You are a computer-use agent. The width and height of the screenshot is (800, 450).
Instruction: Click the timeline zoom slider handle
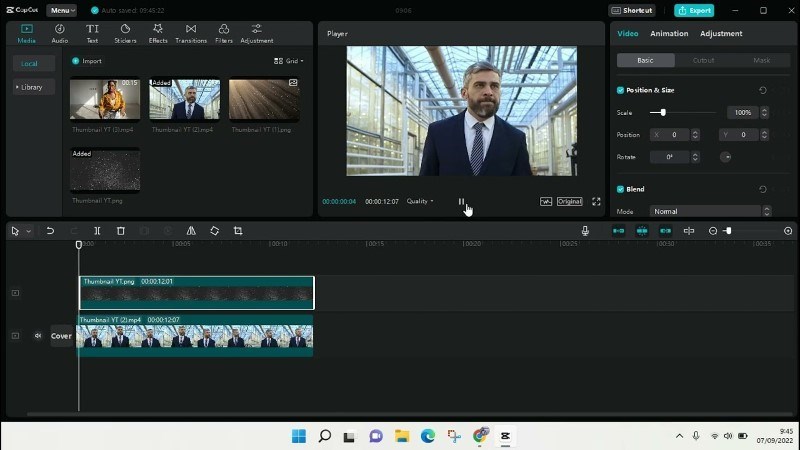(x=729, y=231)
